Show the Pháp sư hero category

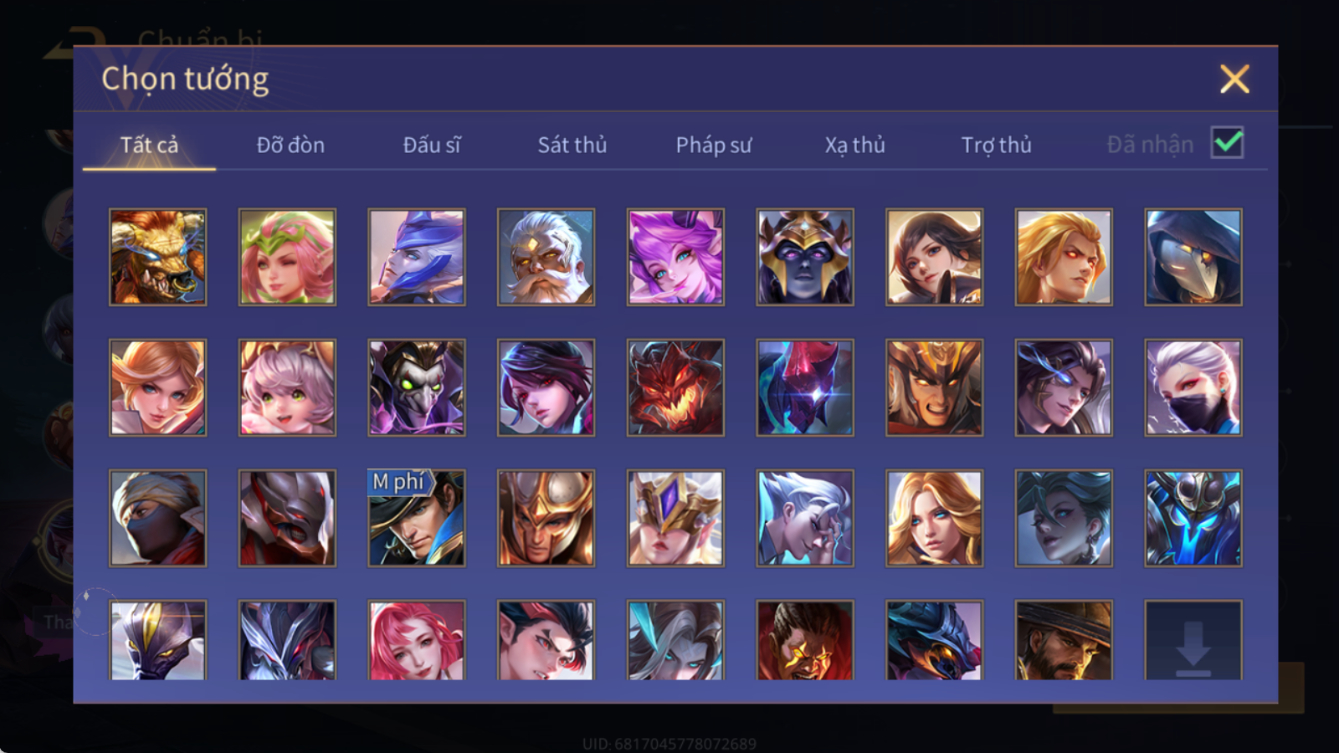(x=713, y=145)
